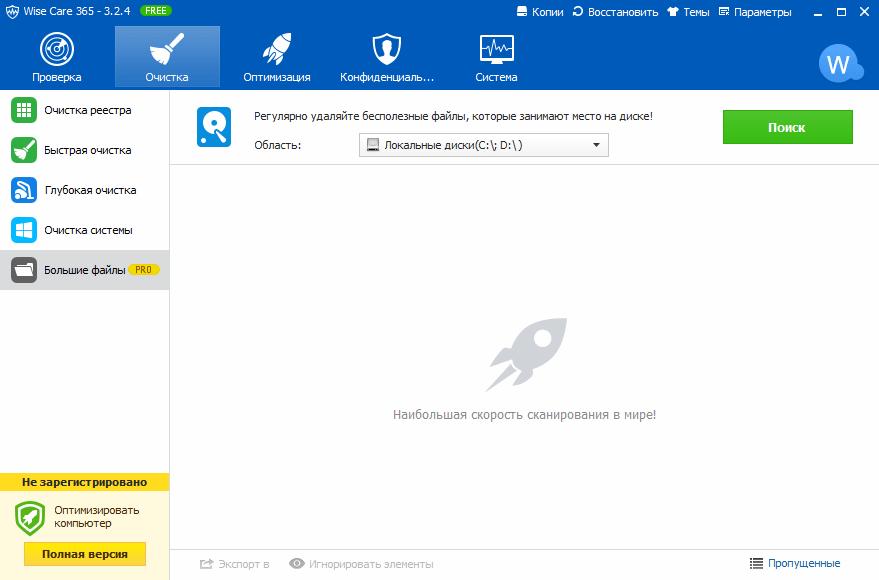Click the Полная версия button
The height and width of the screenshot is (580, 879).
tap(85, 554)
